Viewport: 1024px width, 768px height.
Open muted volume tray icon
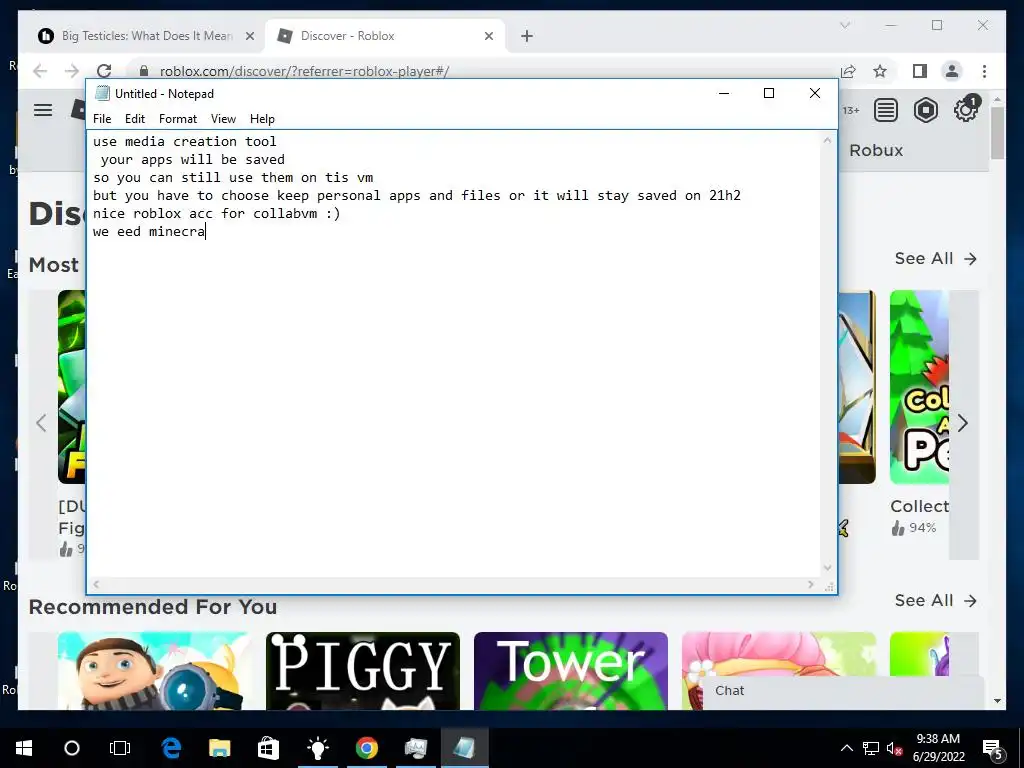[x=895, y=748]
